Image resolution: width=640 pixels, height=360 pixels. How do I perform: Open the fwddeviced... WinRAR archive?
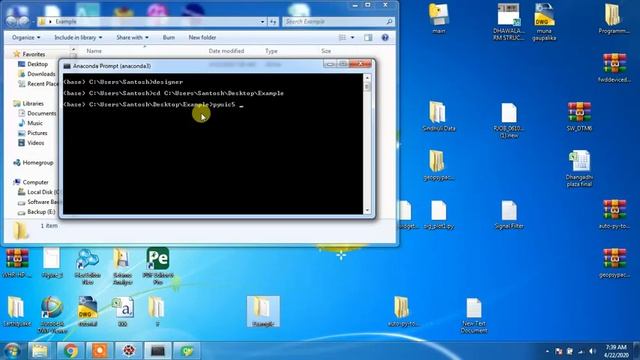pyautogui.click(x=614, y=67)
